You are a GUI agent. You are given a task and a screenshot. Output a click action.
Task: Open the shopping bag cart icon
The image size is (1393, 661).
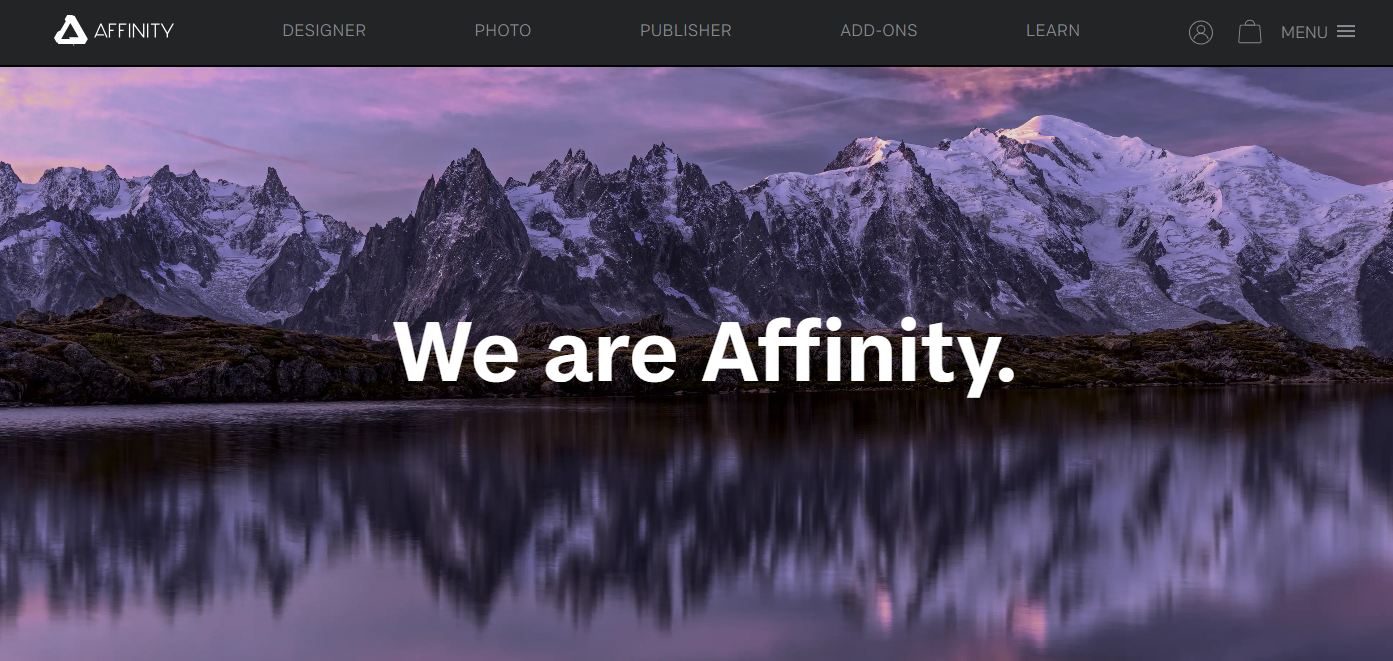coord(1249,32)
